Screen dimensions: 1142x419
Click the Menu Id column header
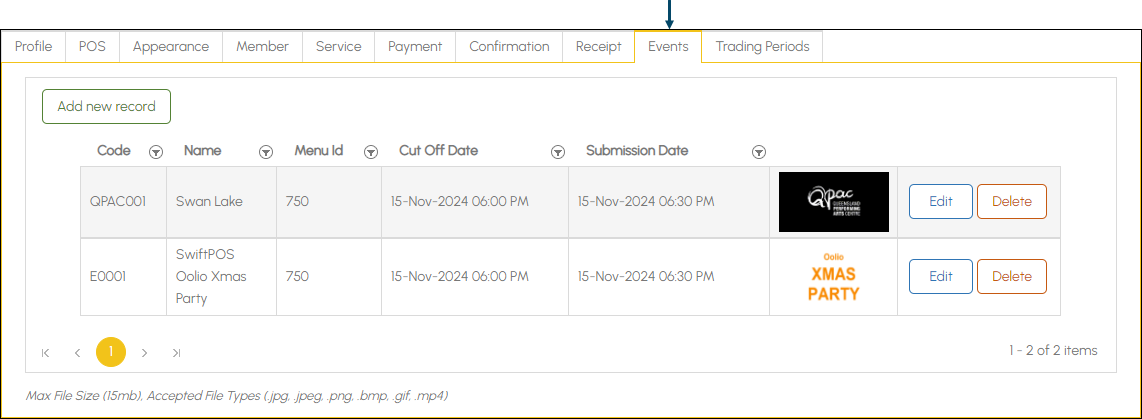[319, 151]
